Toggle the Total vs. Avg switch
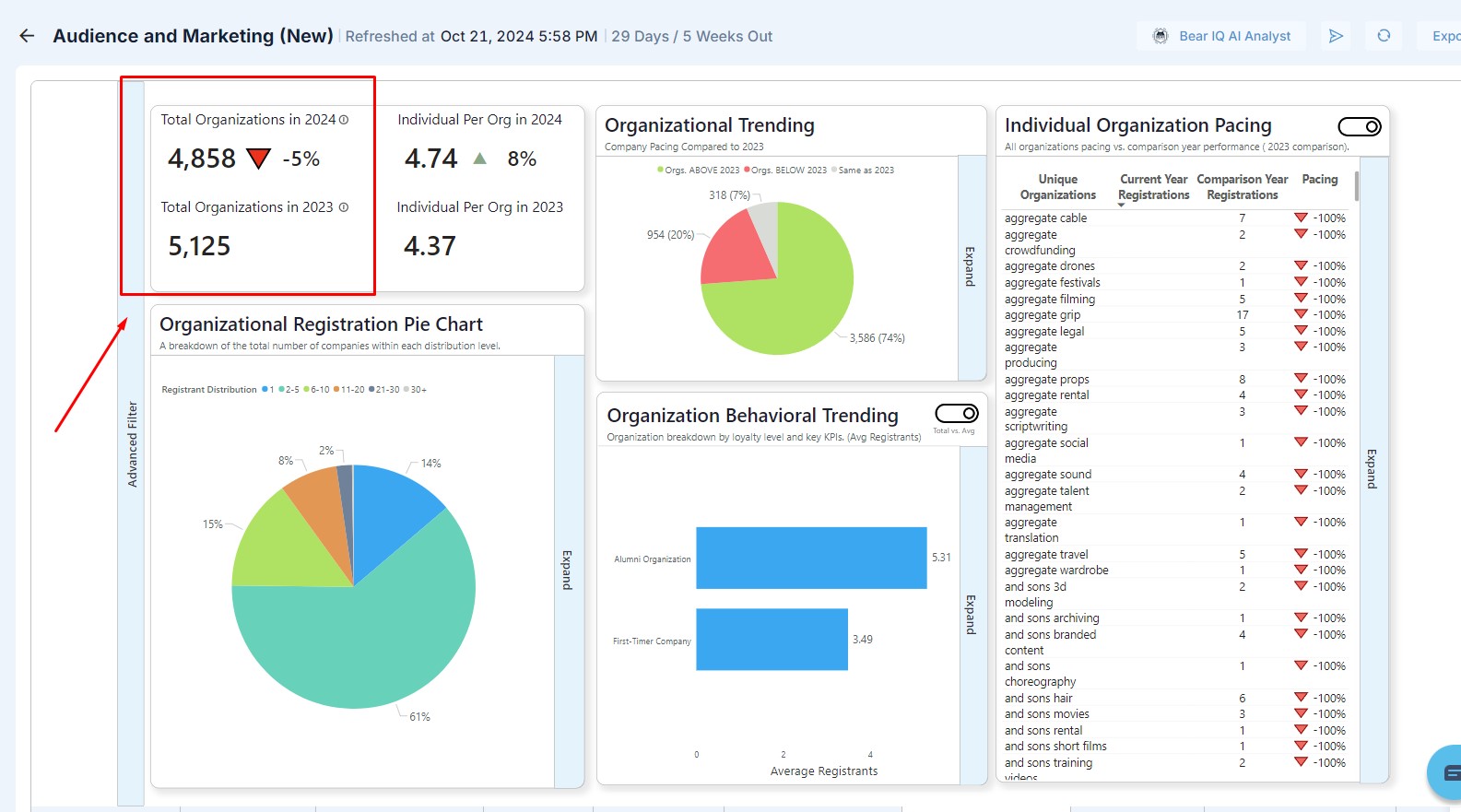The width and height of the screenshot is (1461, 812). point(956,414)
